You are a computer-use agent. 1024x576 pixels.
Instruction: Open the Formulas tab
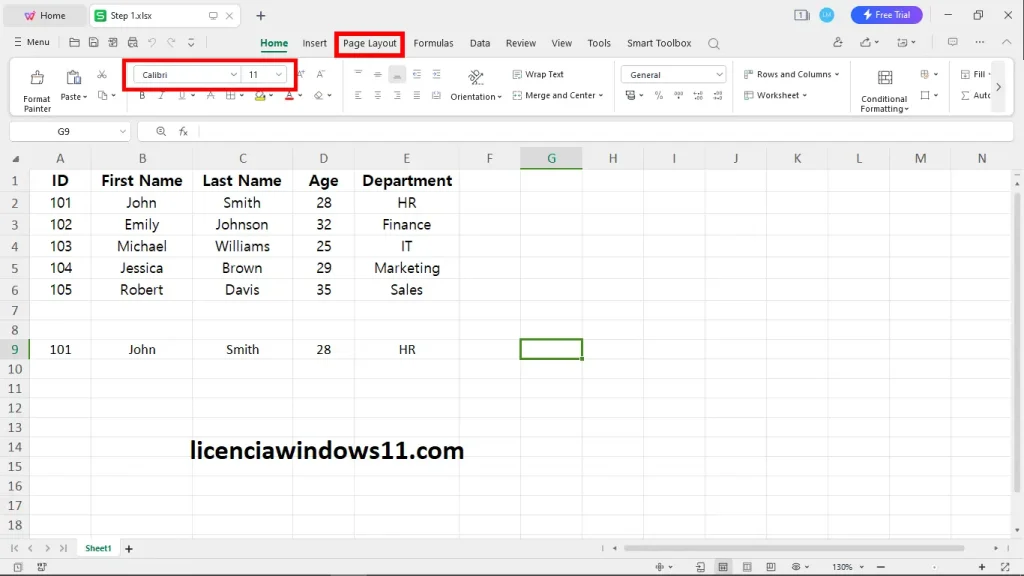[x=433, y=43]
